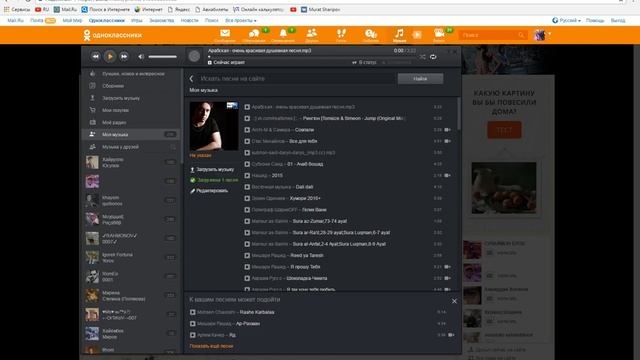
Task: Open Новости in top portal bar
Action: tap(189, 20)
